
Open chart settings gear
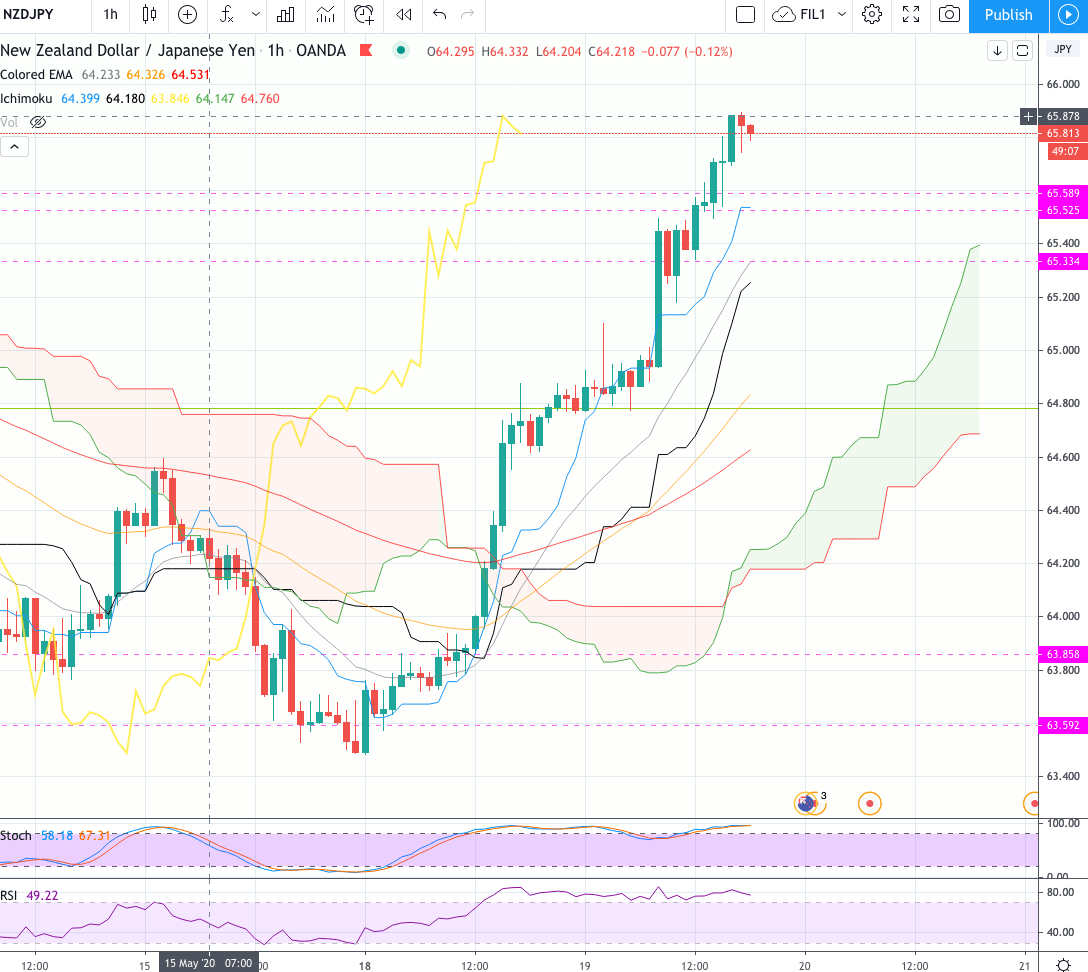point(872,15)
